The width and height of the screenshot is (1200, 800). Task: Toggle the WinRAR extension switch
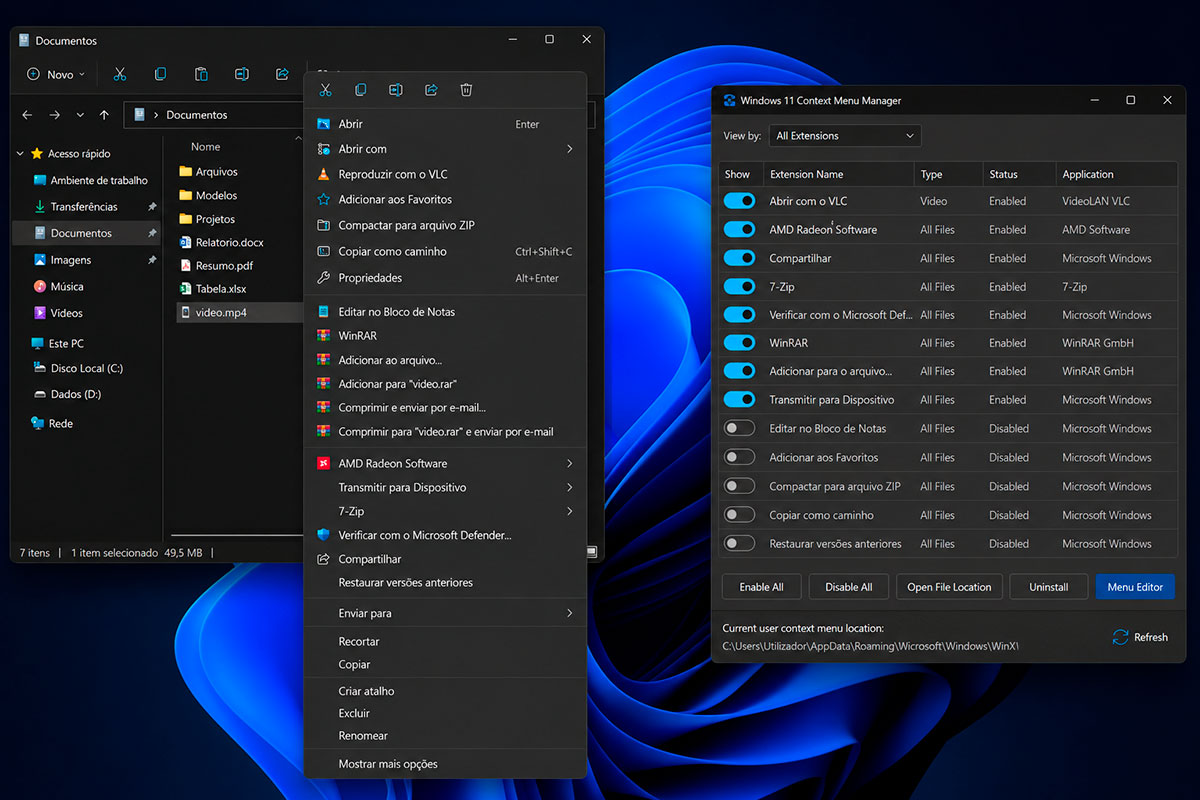pyautogui.click(x=739, y=343)
